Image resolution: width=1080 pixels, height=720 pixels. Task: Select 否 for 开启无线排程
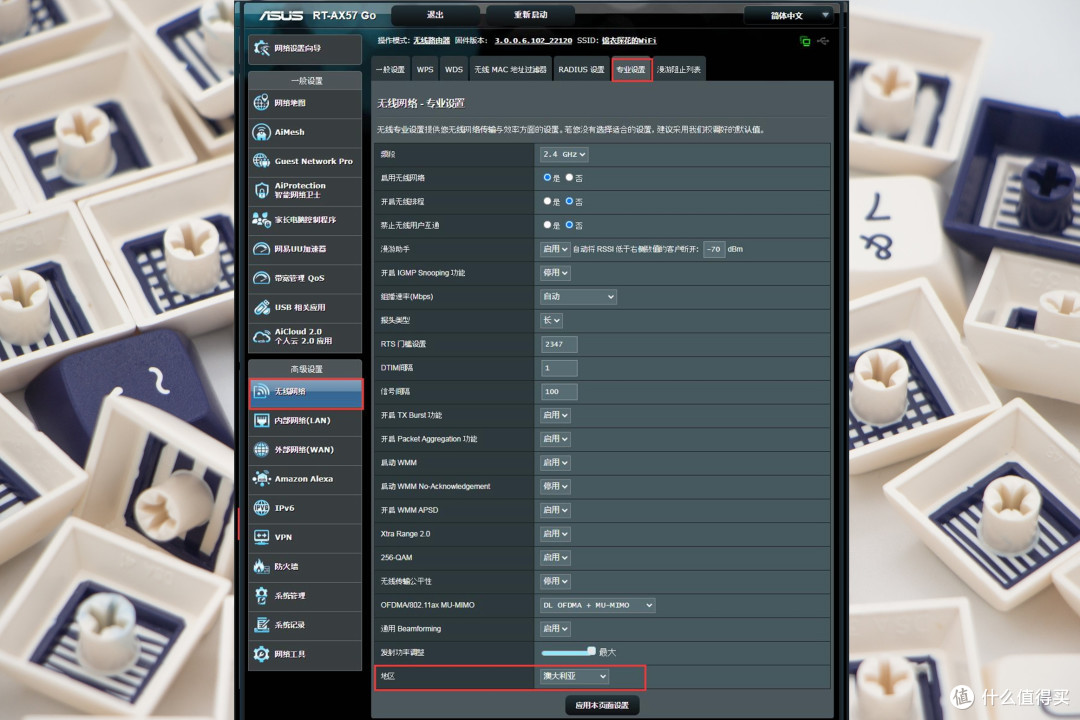569,201
